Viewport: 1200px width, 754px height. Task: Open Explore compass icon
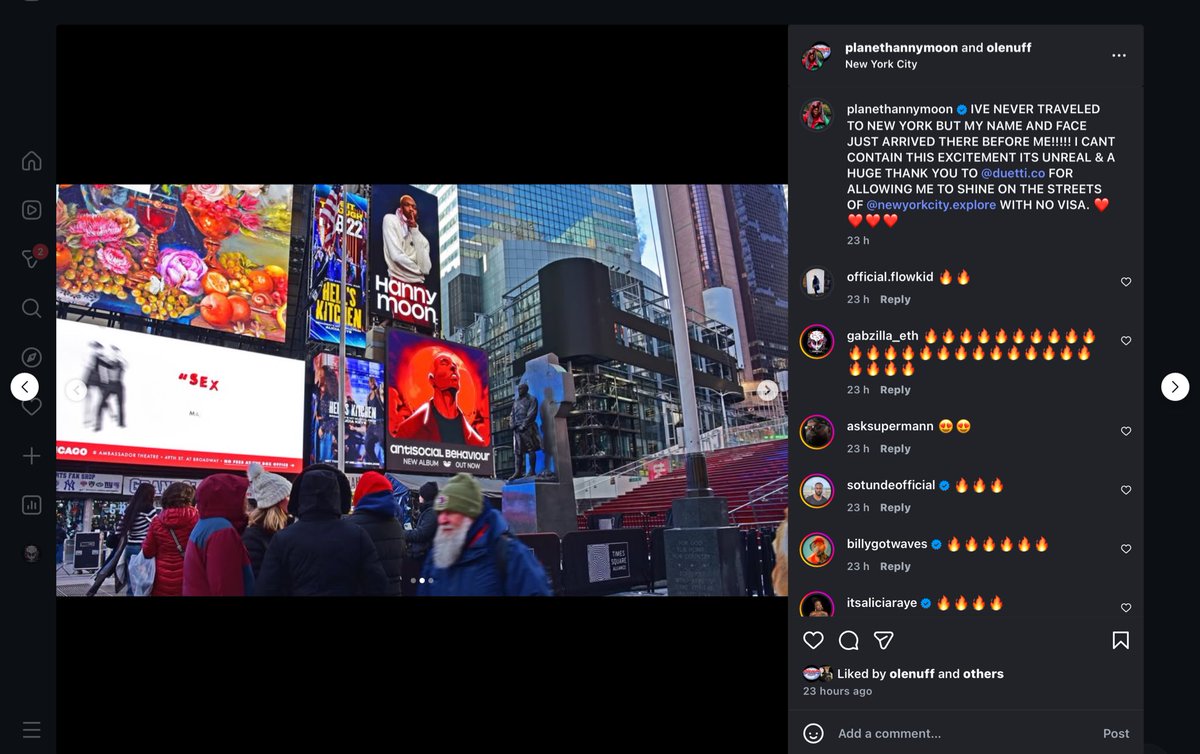click(31, 357)
